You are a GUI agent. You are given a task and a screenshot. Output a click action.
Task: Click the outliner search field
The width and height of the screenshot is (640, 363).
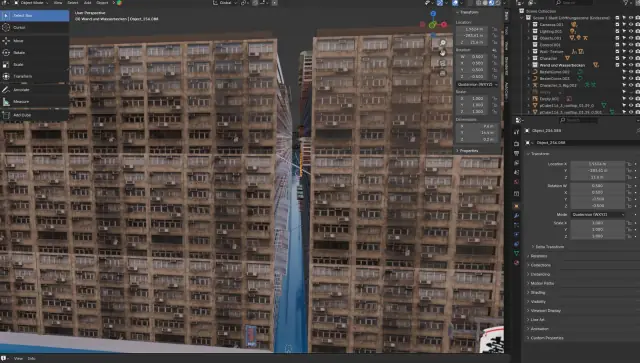[x=573, y=3]
